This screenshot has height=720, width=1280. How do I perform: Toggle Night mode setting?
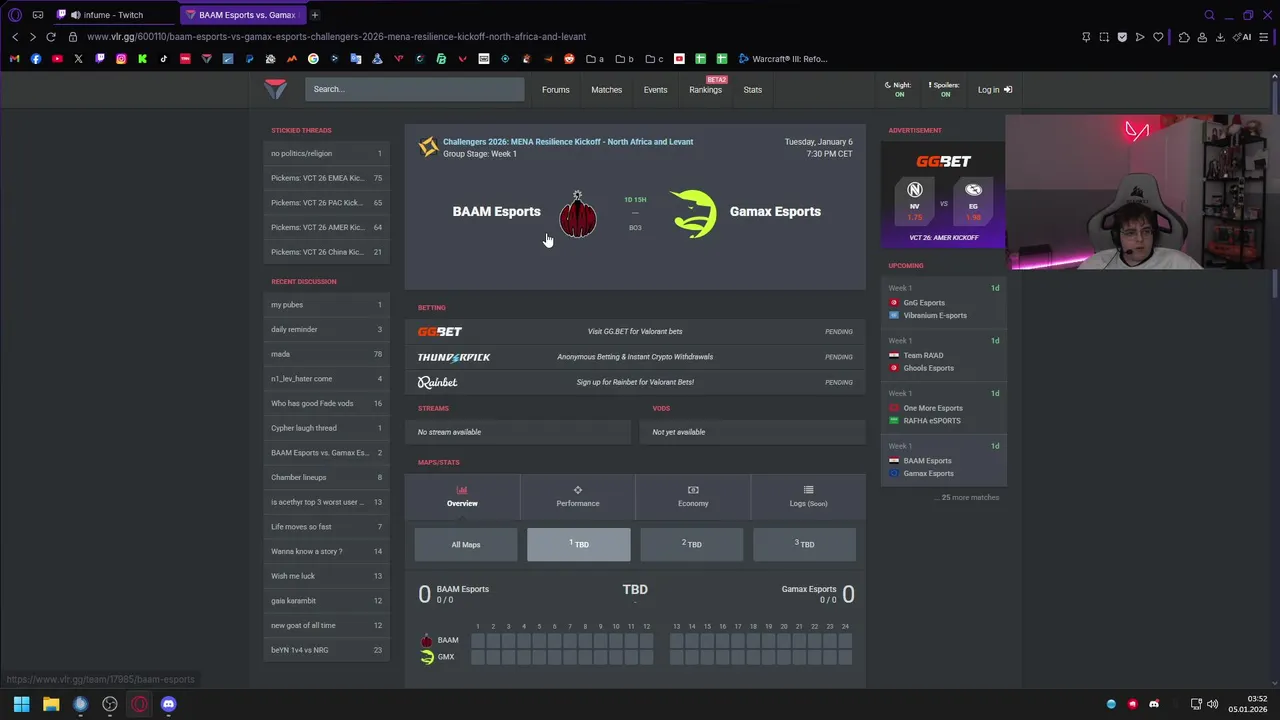pos(900,89)
